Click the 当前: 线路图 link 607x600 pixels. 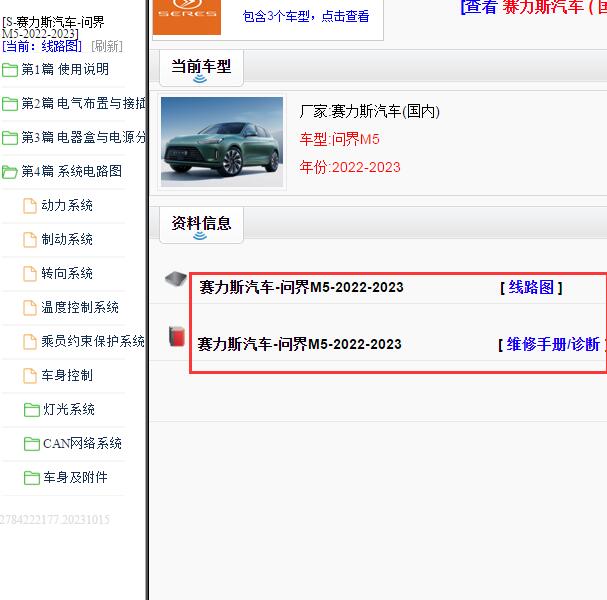pyautogui.click(x=42, y=46)
